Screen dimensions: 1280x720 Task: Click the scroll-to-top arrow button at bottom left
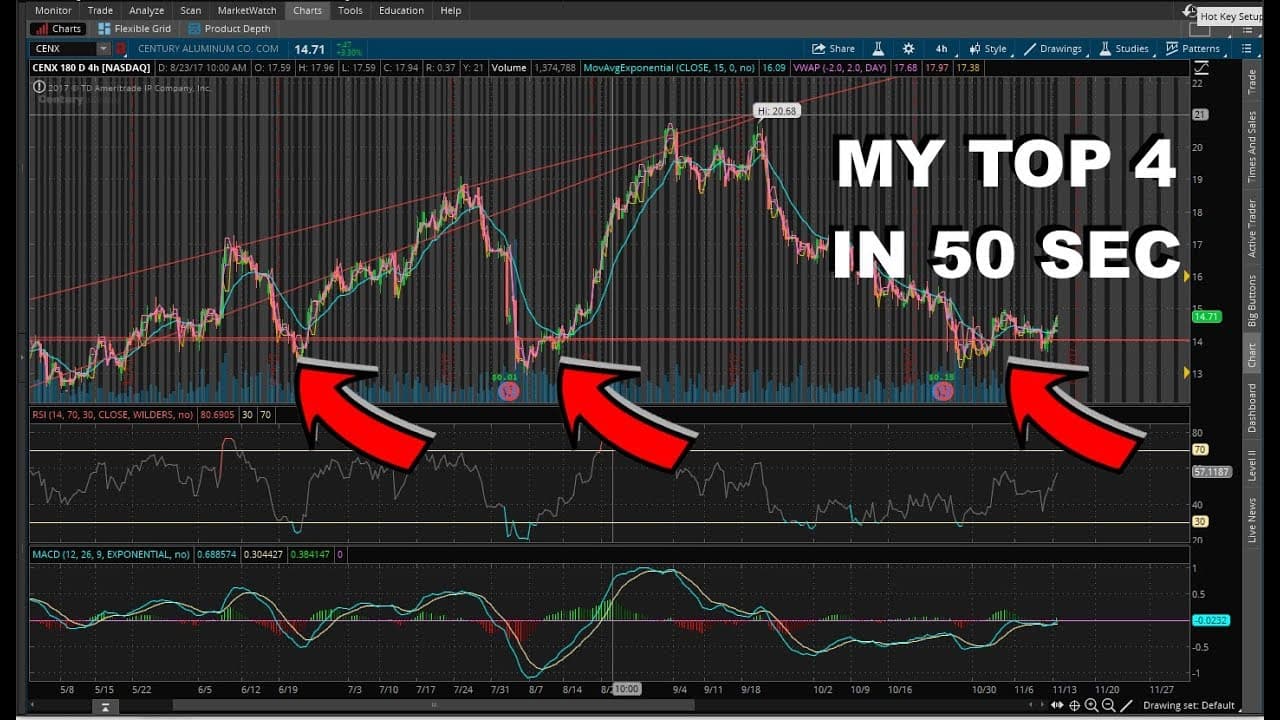click(104, 707)
